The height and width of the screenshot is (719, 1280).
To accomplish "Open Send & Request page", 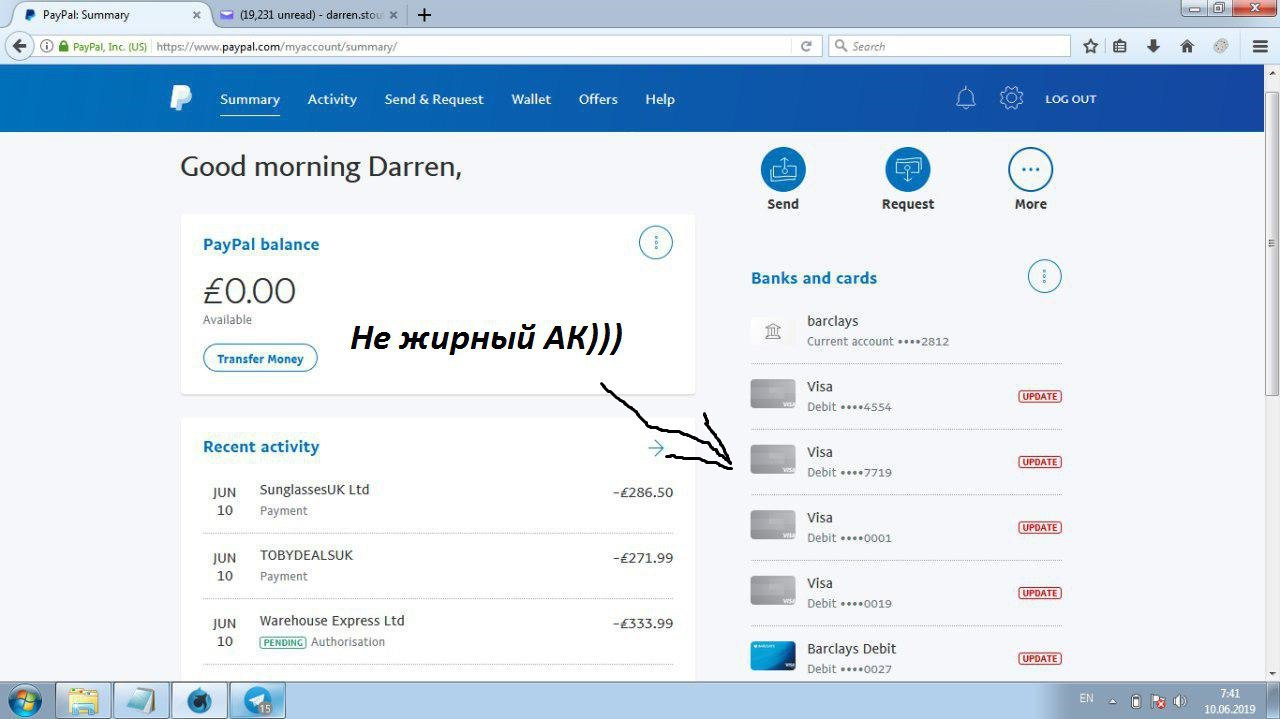I will point(434,99).
